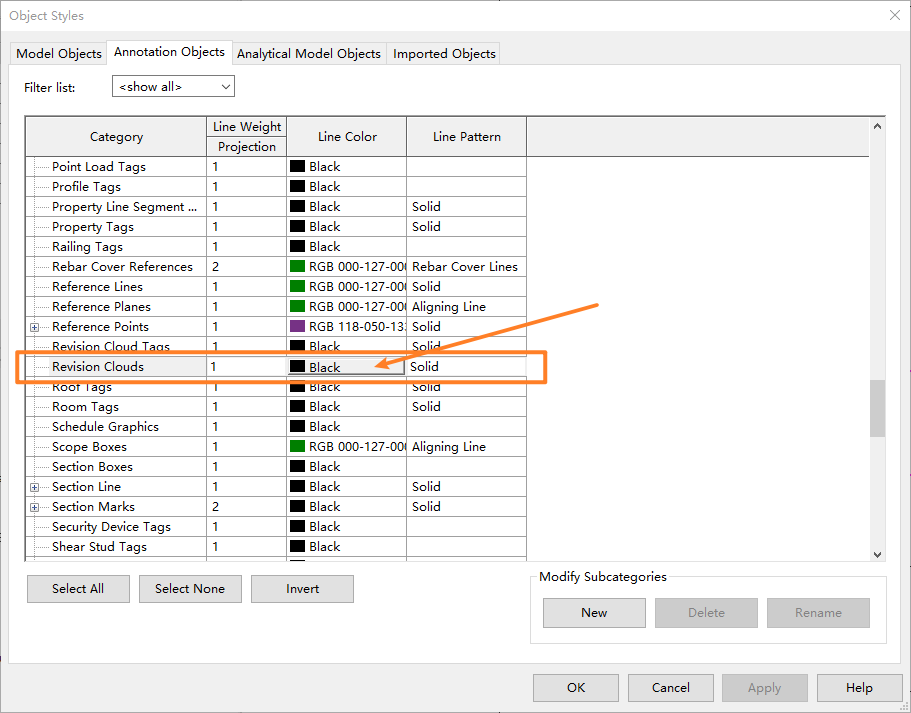Click the purple swatch for Reference Points
The height and width of the screenshot is (713, 911).
295,326
